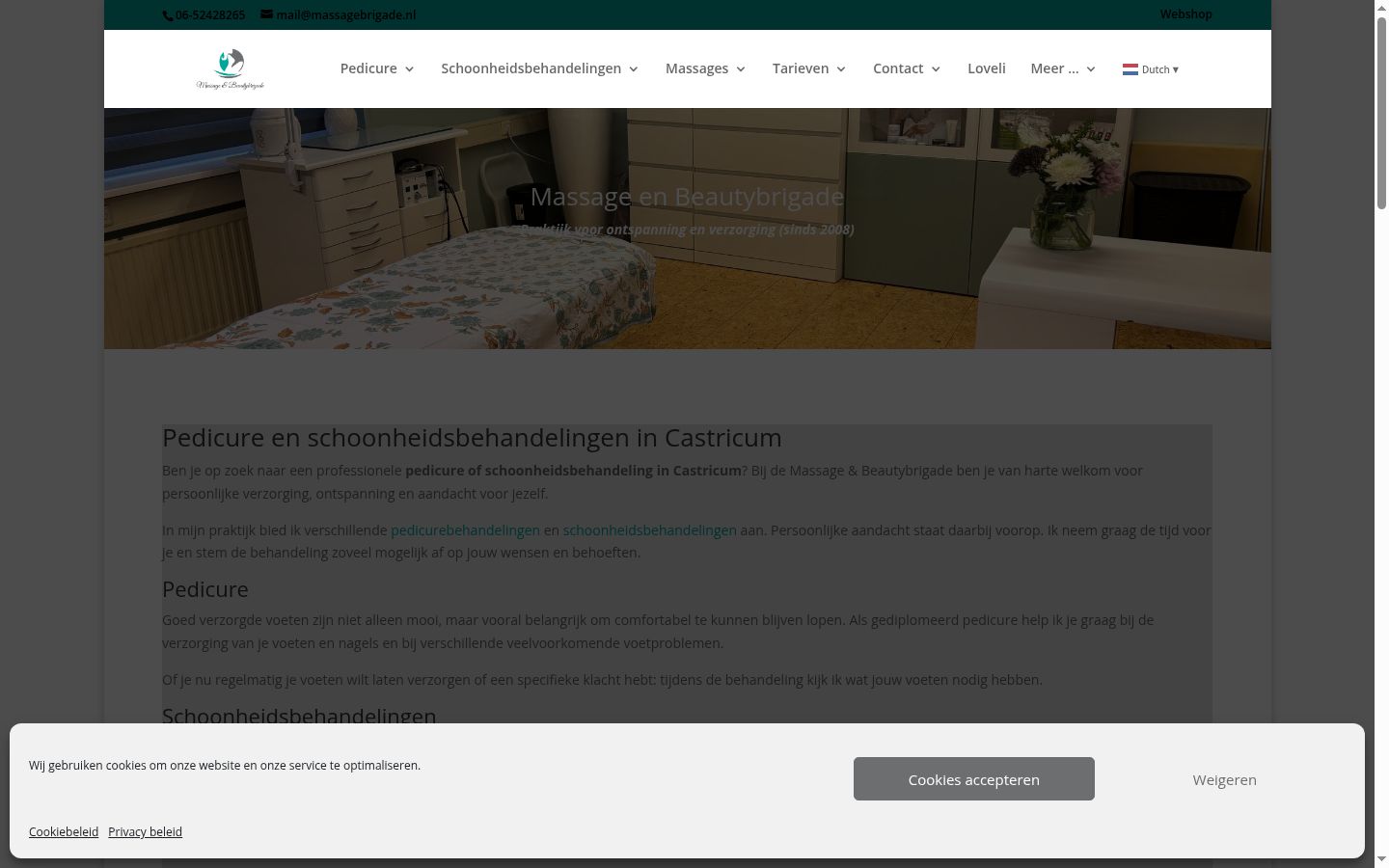Click the Pedicure section heading

[205, 589]
